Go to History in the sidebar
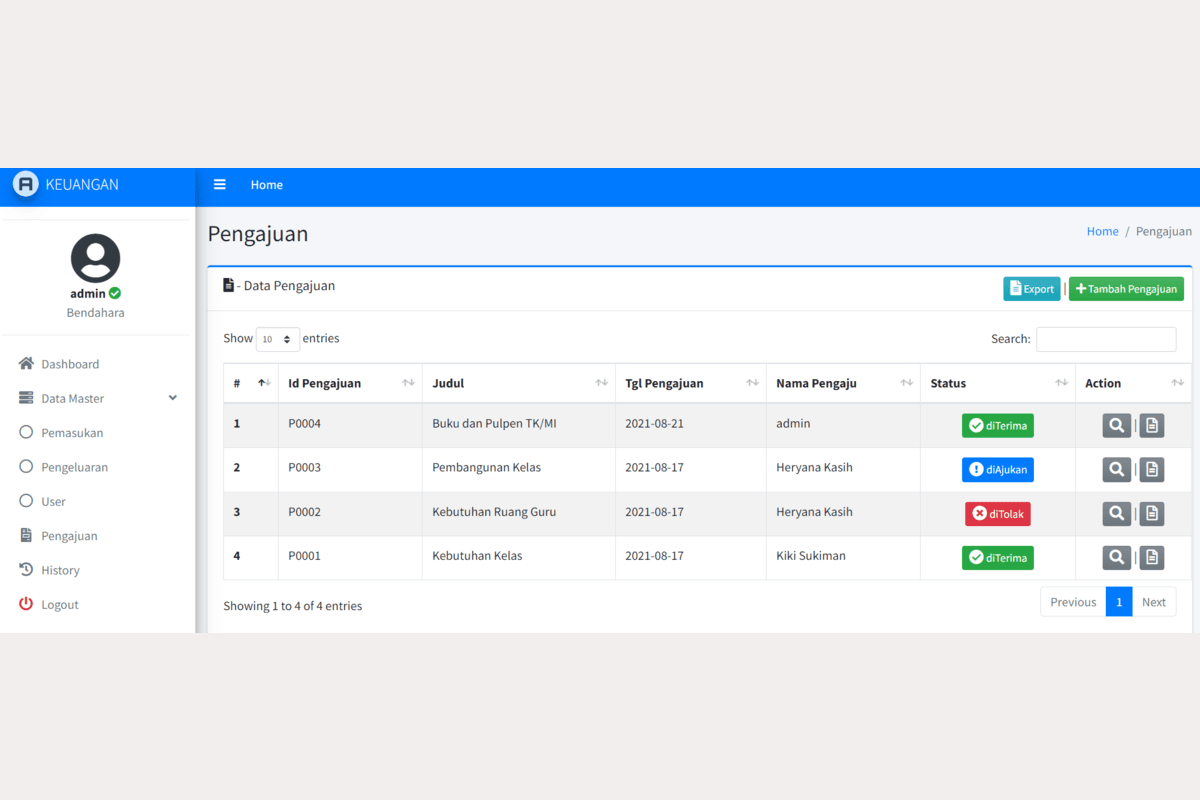The width and height of the screenshot is (1200, 800). point(60,570)
